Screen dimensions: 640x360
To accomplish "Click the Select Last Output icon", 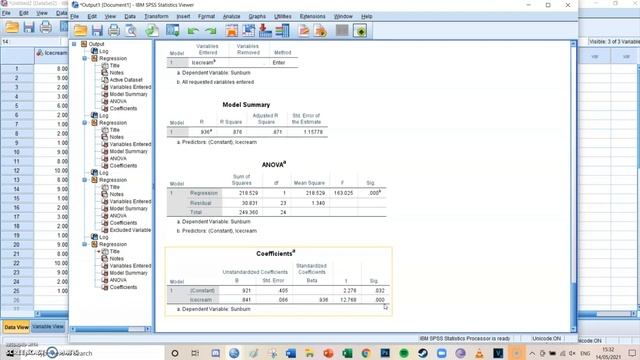I will (x=304, y=31).
